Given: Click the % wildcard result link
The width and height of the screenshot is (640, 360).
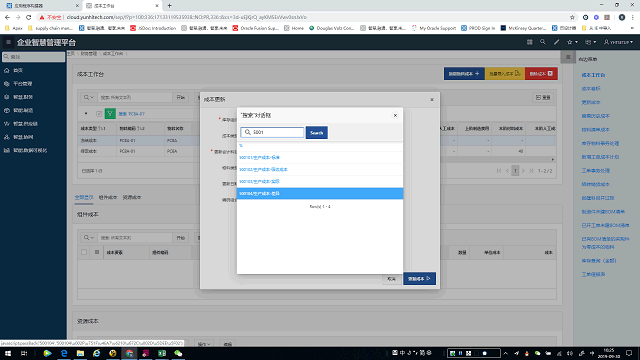Looking at the screenshot, I should point(241,146).
